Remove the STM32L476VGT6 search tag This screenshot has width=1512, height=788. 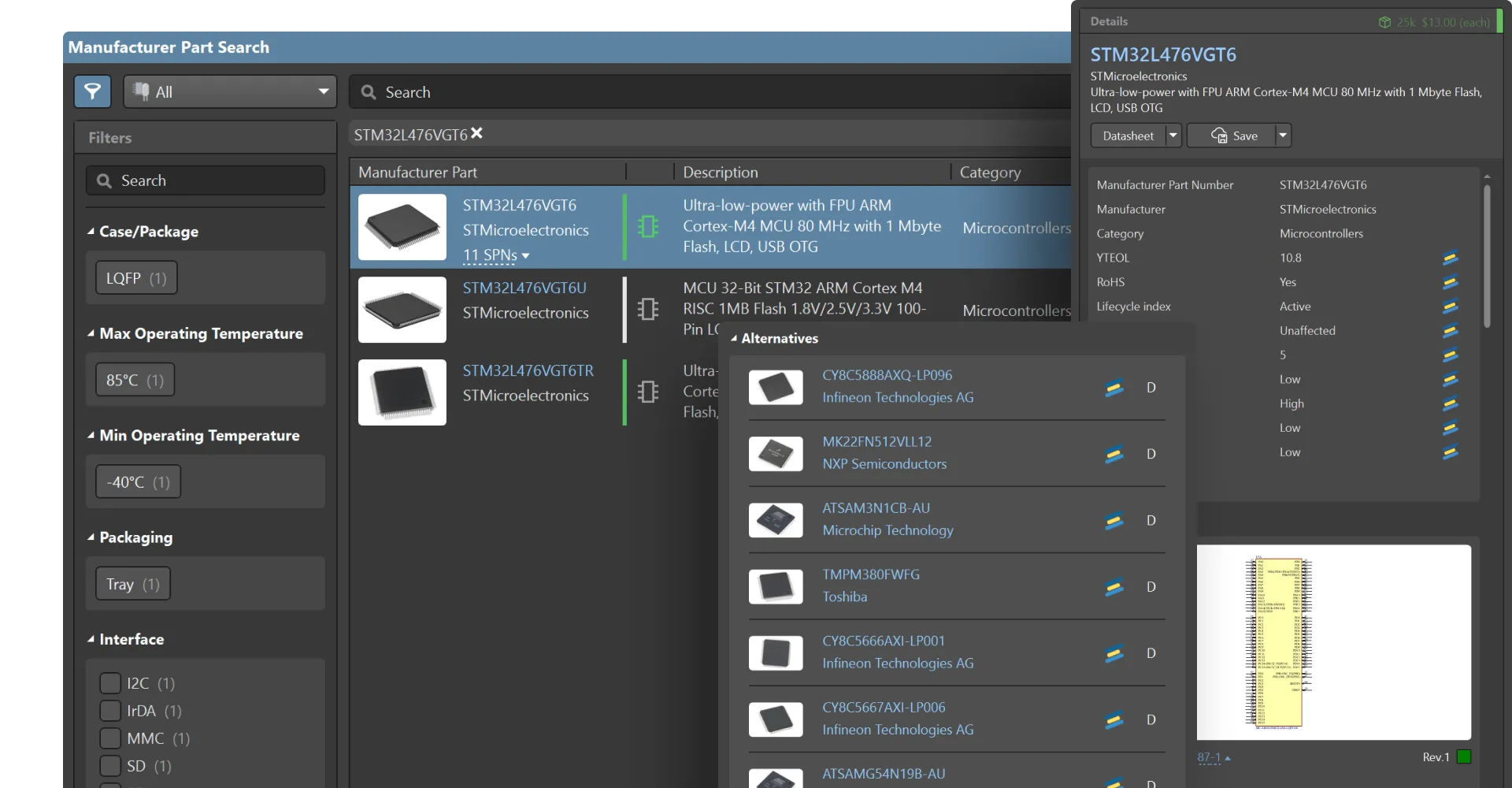click(x=477, y=134)
